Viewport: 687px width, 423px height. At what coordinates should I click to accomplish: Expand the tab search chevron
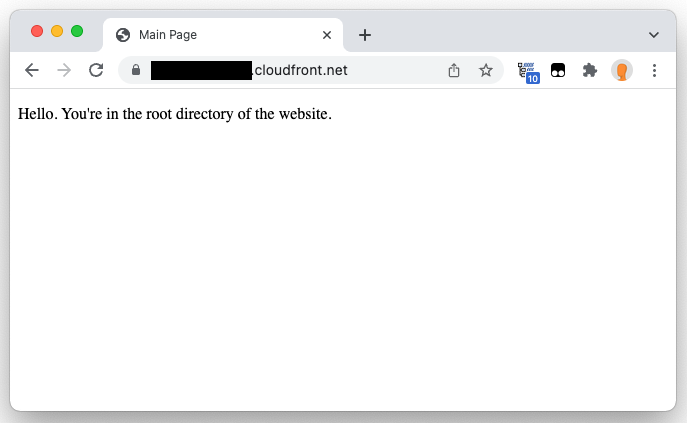click(654, 35)
